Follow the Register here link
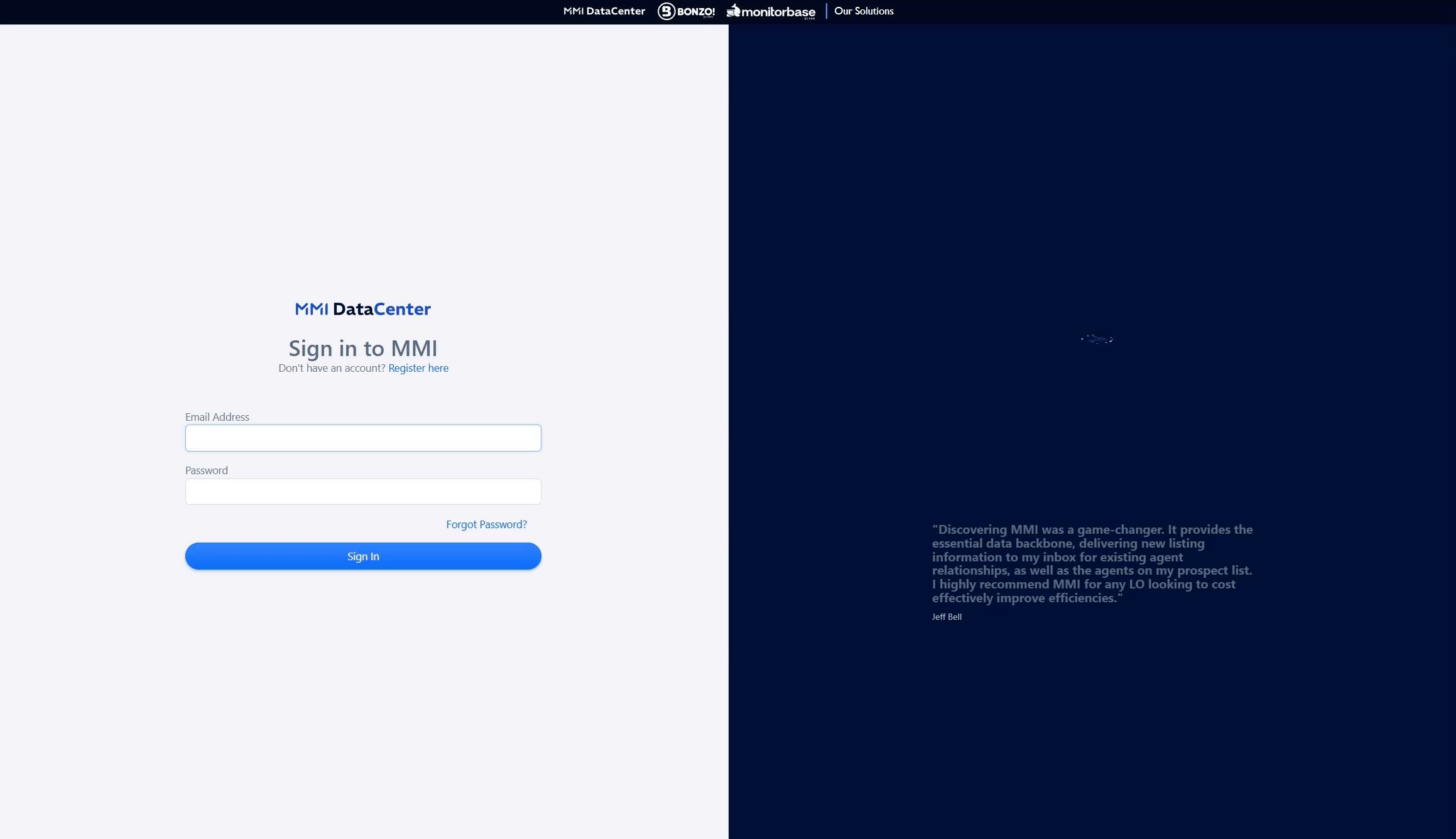Viewport: 1456px width, 839px height. (x=418, y=368)
